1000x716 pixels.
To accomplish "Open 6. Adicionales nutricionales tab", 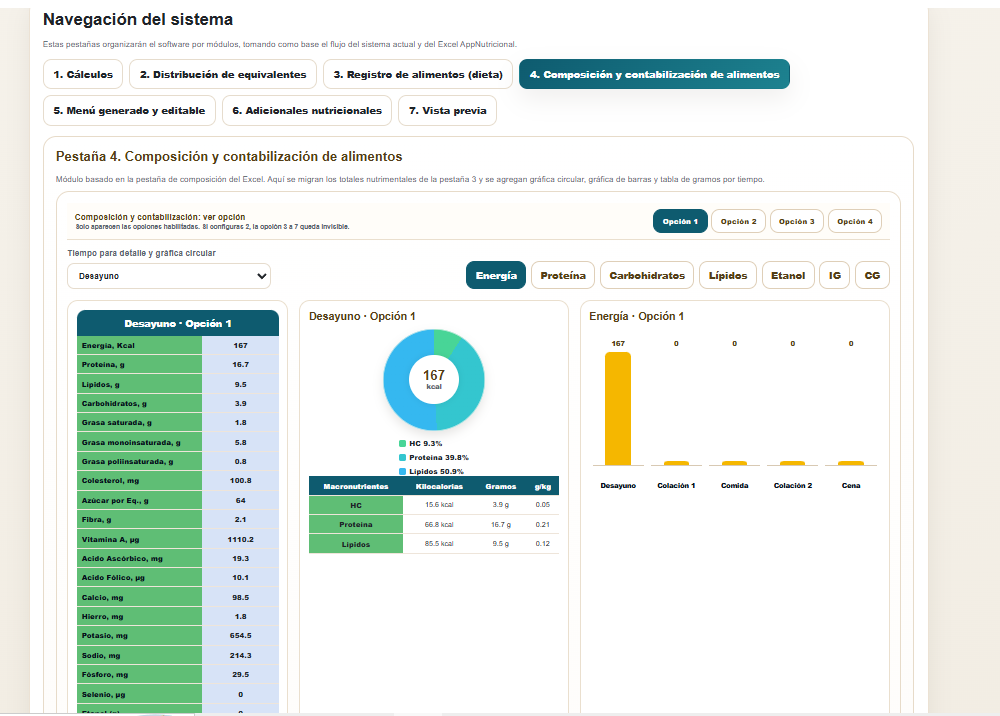I will tap(307, 110).
